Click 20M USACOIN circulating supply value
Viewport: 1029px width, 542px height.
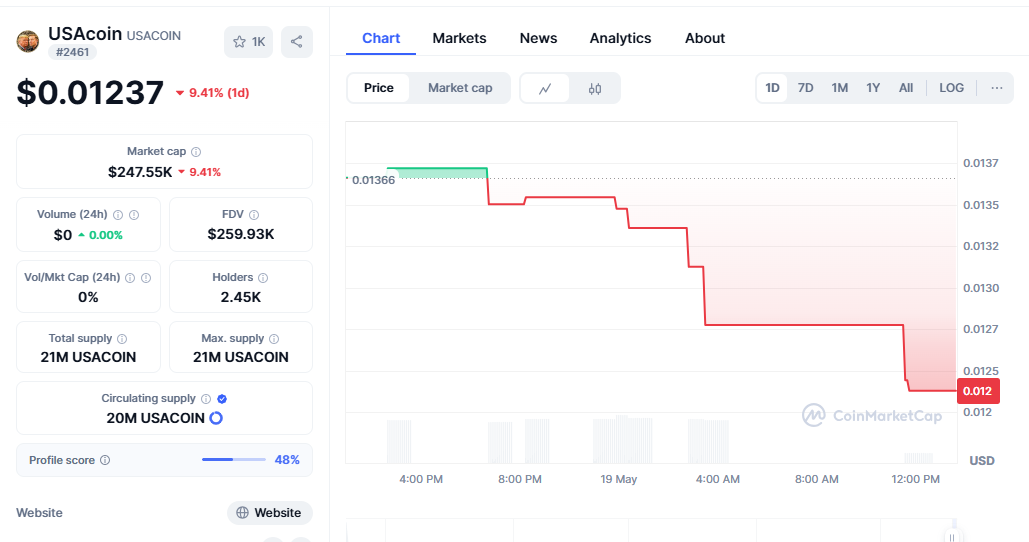click(x=156, y=418)
